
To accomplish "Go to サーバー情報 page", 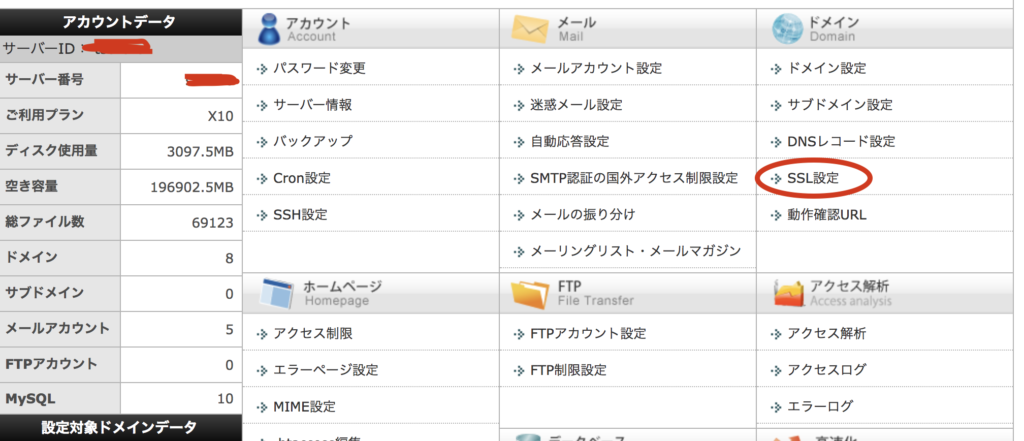I will (x=312, y=105).
